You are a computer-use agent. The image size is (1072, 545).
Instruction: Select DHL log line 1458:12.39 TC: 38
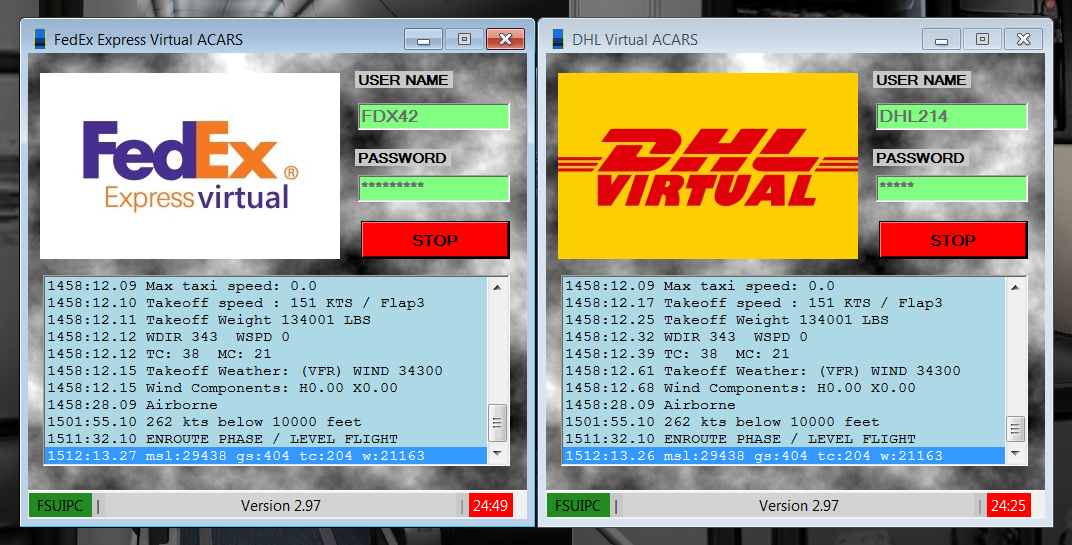coord(784,354)
